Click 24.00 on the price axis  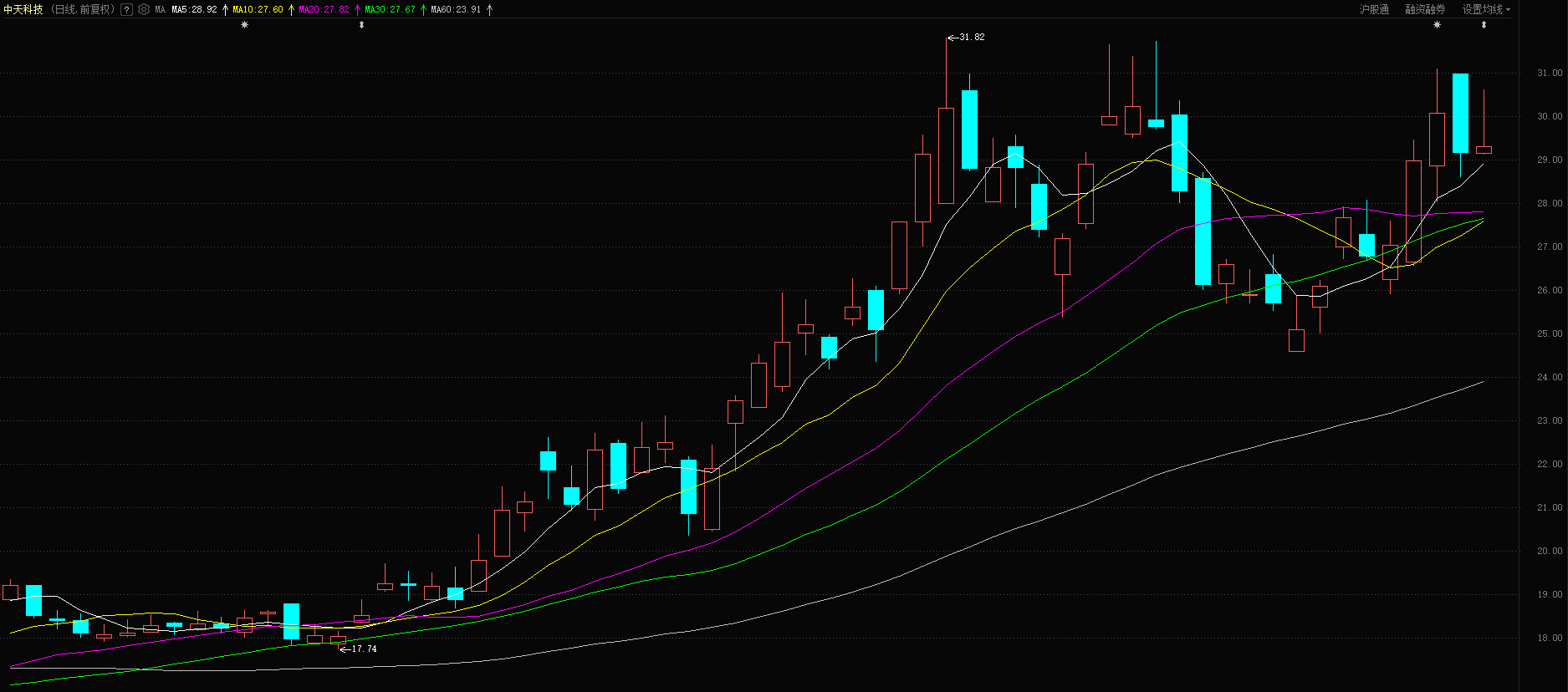tap(1550, 378)
